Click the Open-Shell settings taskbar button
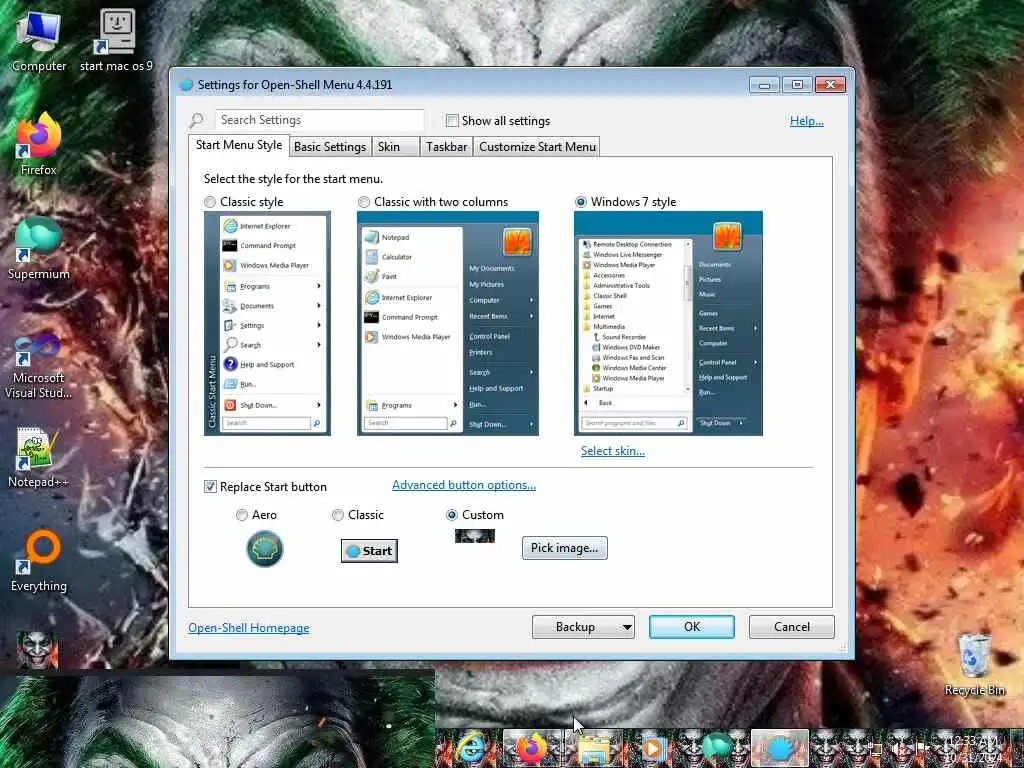This screenshot has width=1024, height=768. coord(780,748)
